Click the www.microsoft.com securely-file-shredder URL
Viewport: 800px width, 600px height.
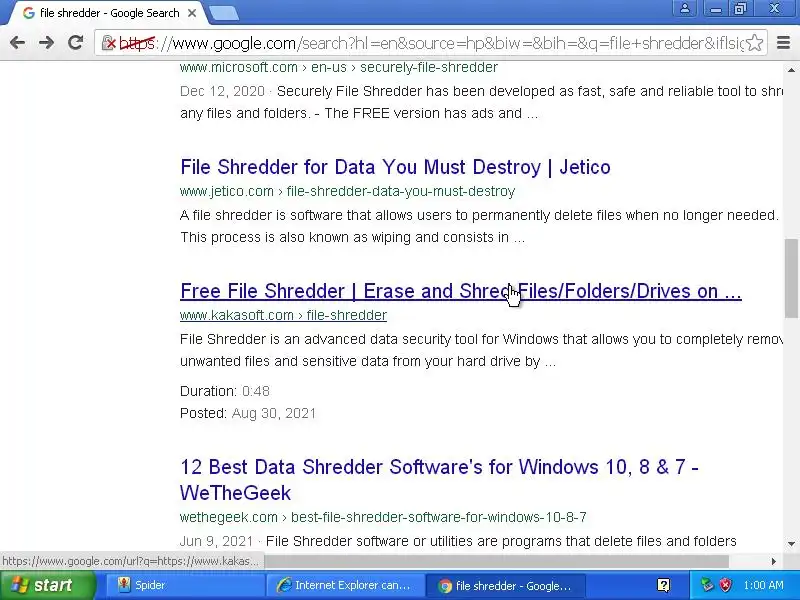pos(339,67)
